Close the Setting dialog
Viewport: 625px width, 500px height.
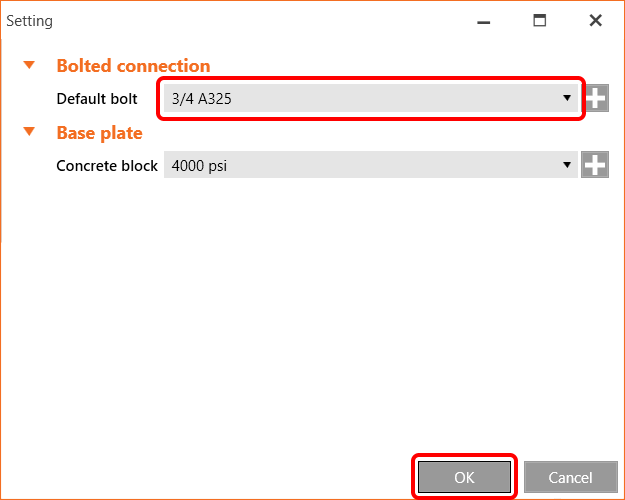pyautogui.click(x=596, y=20)
